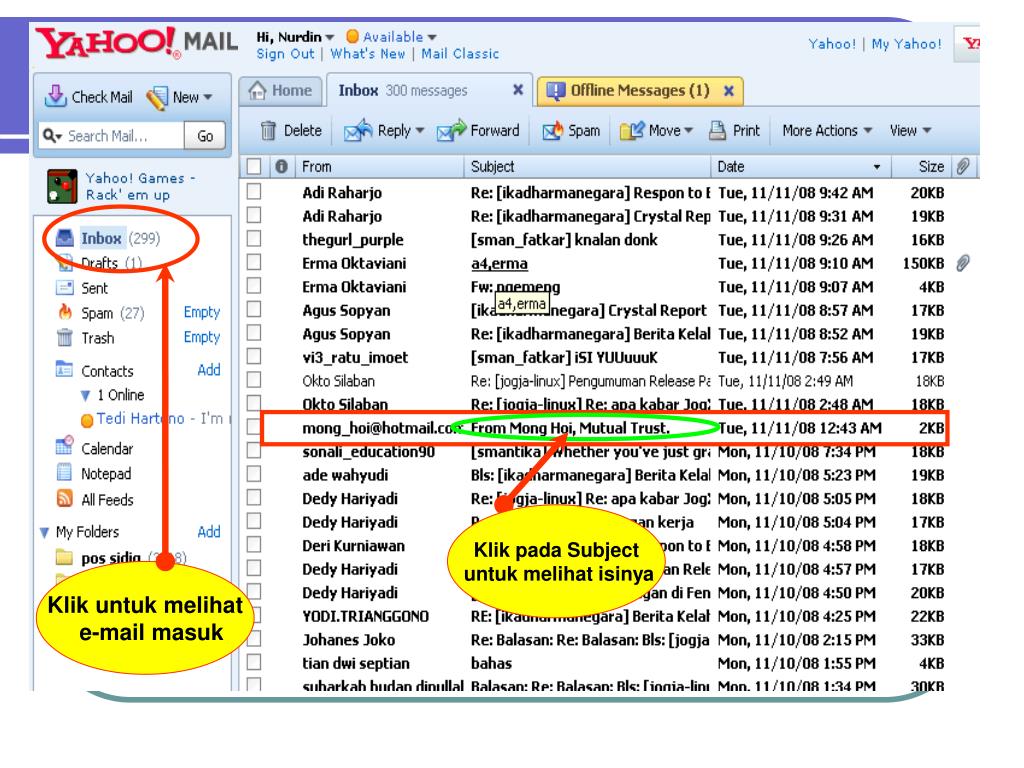This screenshot has height=768, width=1024.
Task: Open the a4,erma subject message
Action: pyautogui.click(x=499, y=263)
